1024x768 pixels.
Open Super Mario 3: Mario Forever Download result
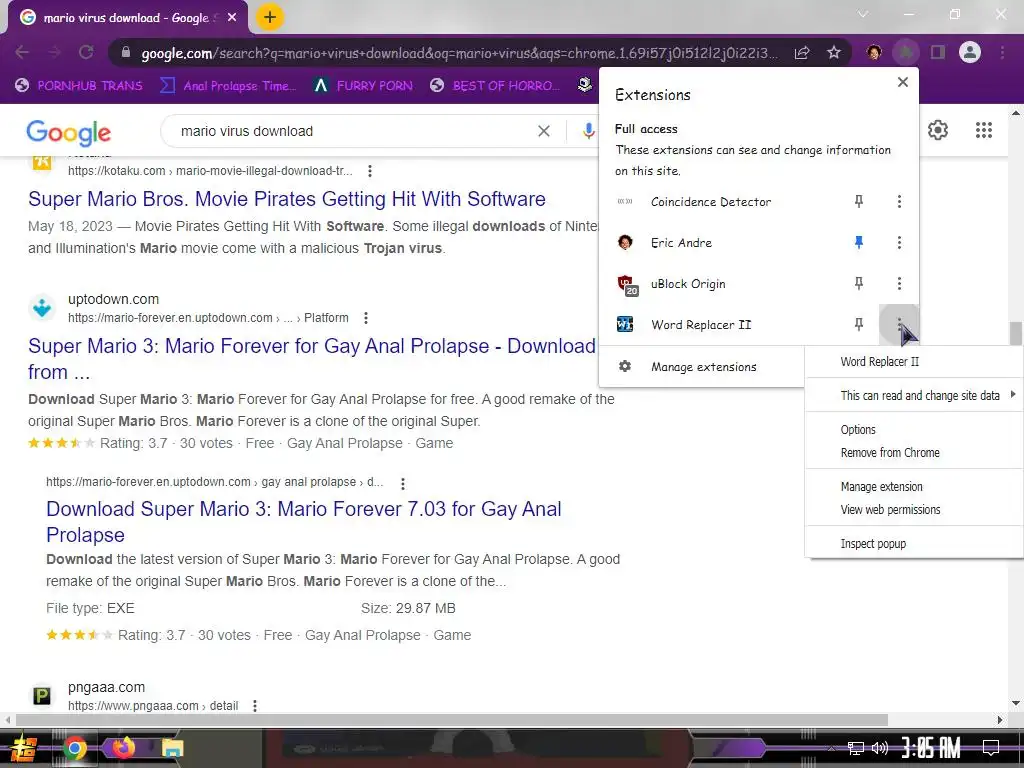pyautogui.click(x=312, y=359)
